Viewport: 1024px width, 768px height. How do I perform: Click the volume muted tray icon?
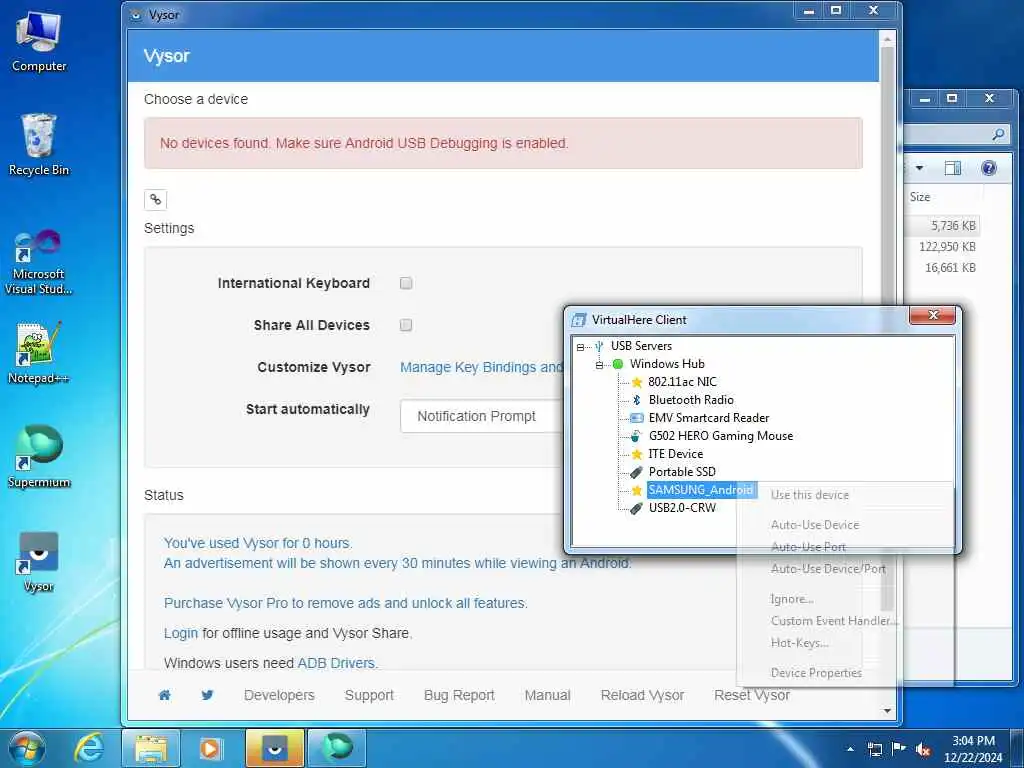923,749
